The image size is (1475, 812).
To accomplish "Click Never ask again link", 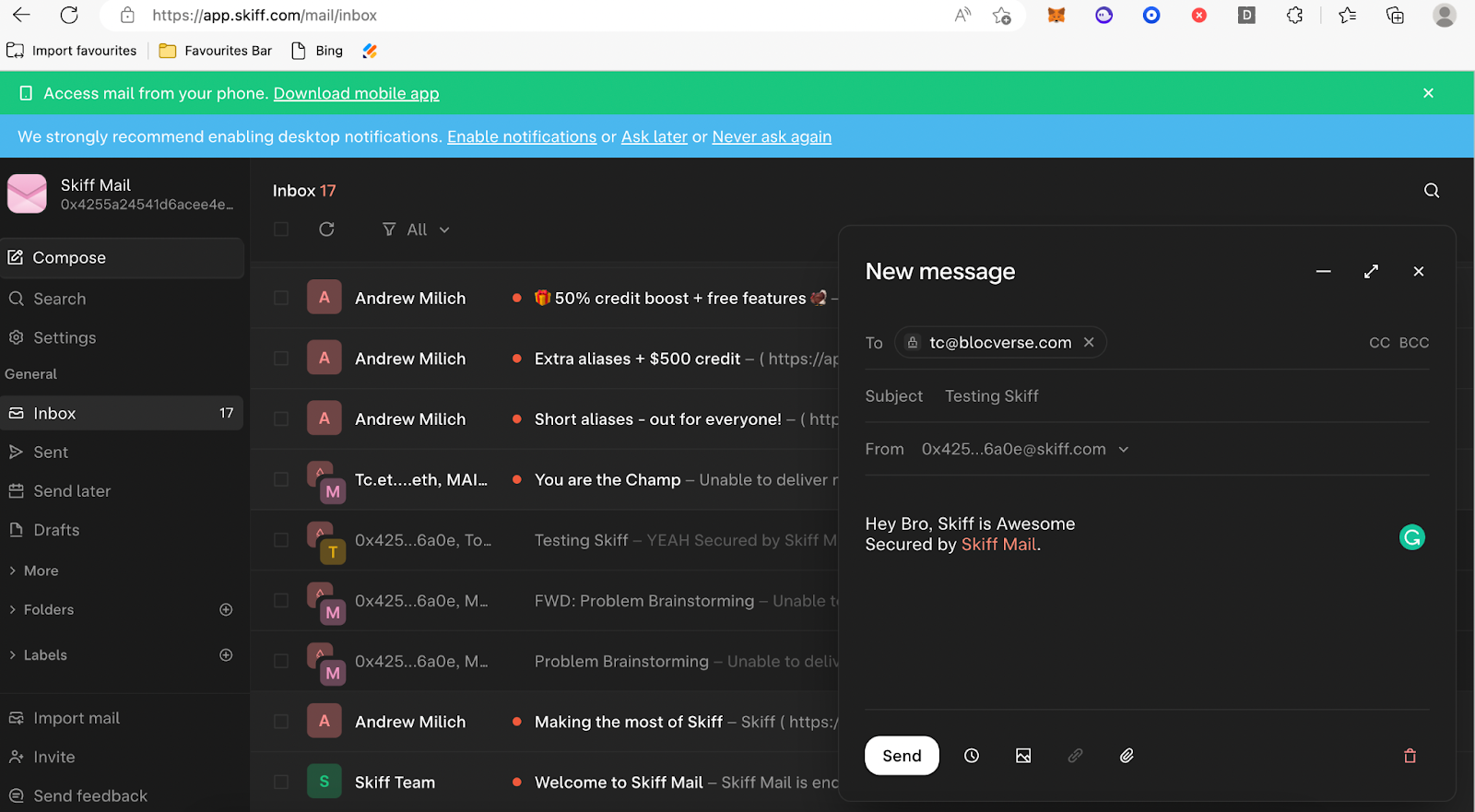I will (772, 136).
